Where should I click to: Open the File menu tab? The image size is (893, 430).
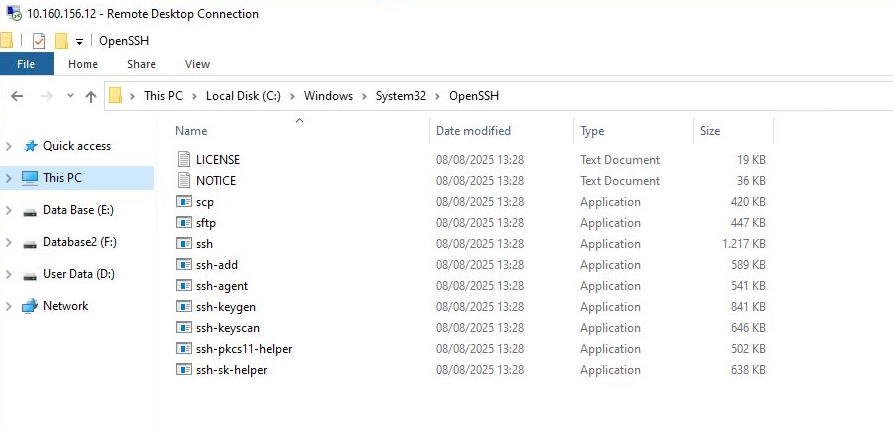27,64
